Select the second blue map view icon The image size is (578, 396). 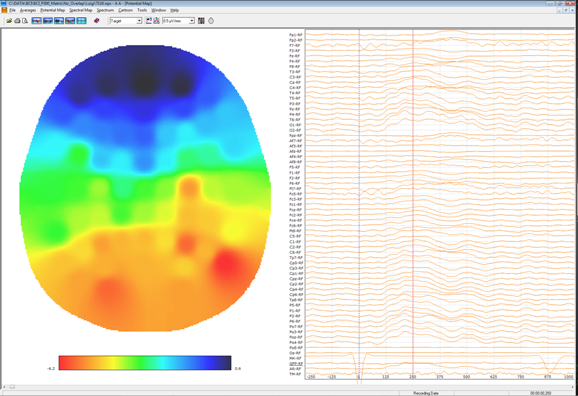[x=48, y=21]
